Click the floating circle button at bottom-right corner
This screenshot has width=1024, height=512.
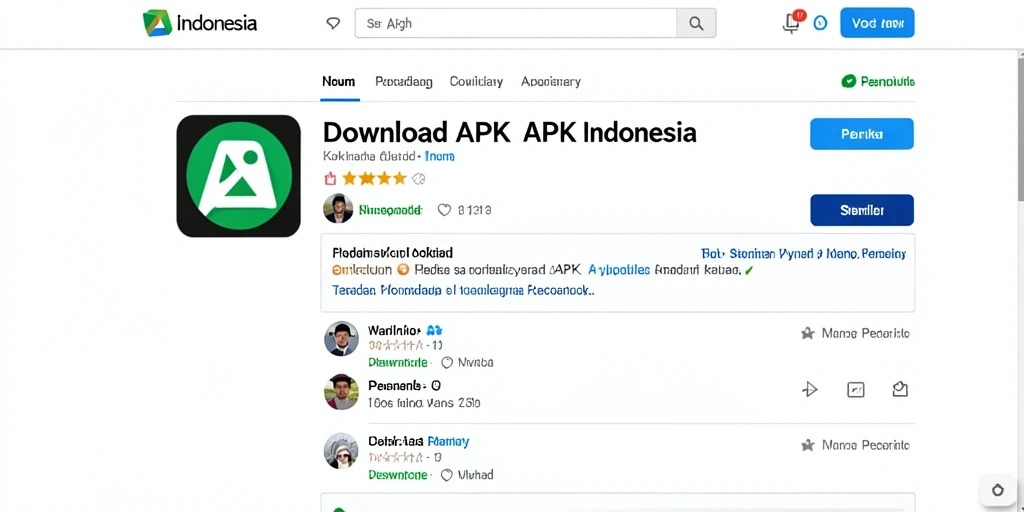click(997, 490)
